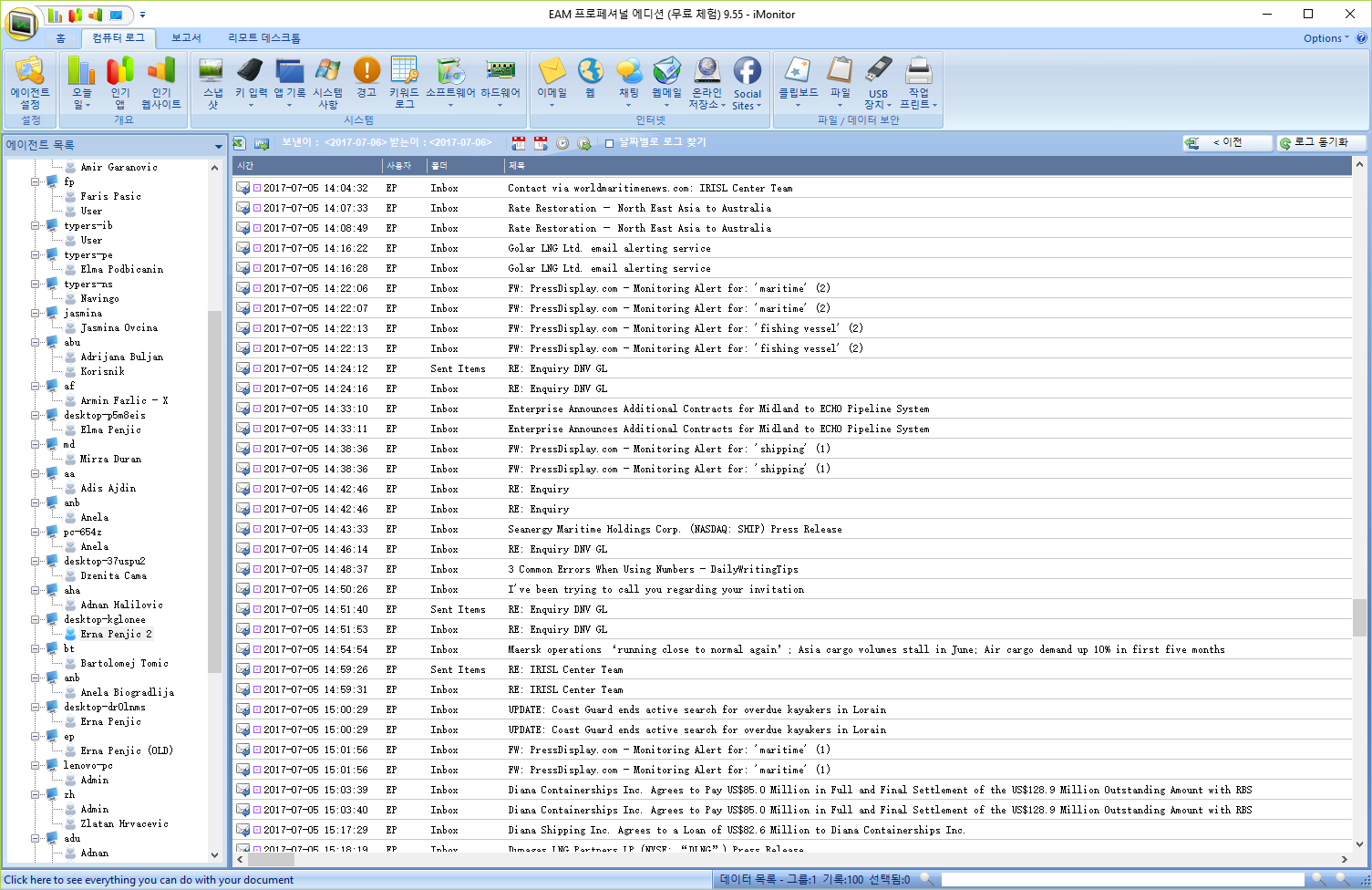Sort by the 사용자 column header

[x=405, y=166]
